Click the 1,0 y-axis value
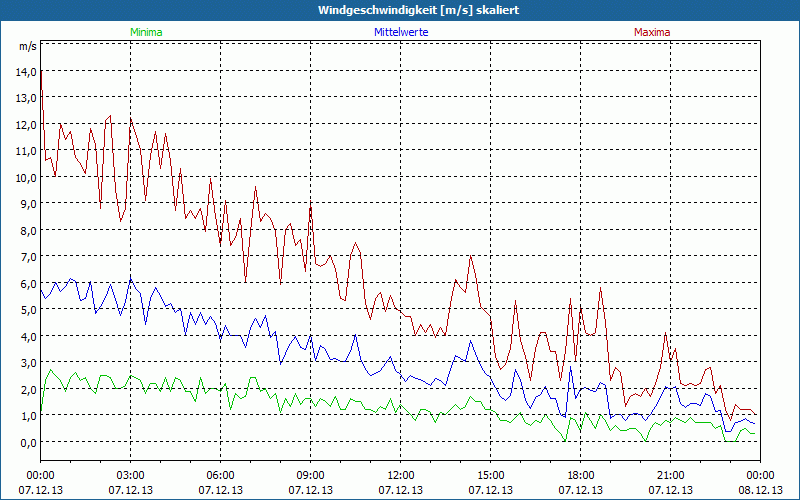This screenshot has width=800, height=500. pos(28,416)
